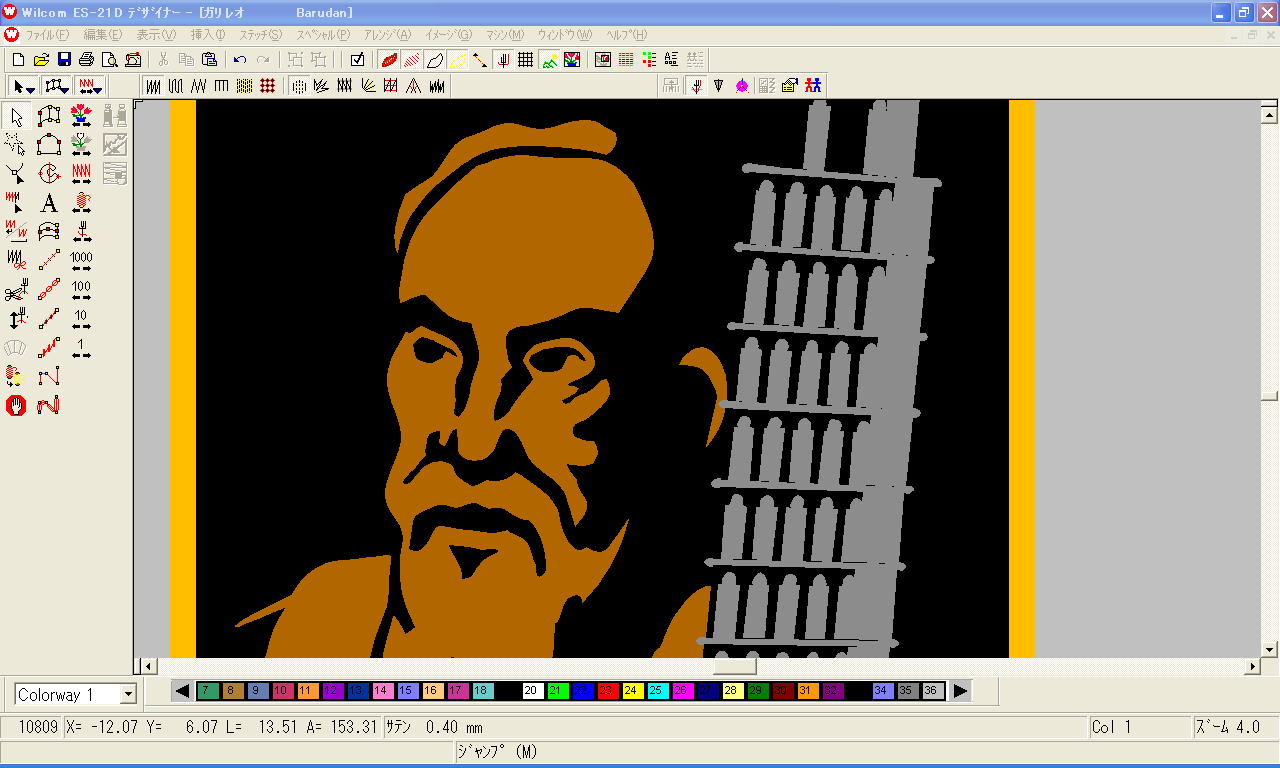This screenshot has height=768, width=1280.
Task: Pick color swatch 24 yellow
Action: point(633,691)
